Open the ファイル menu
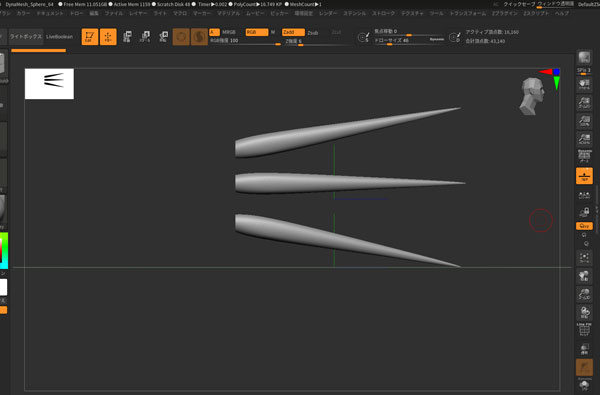The height and width of the screenshot is (395, 600). (114, 13)
